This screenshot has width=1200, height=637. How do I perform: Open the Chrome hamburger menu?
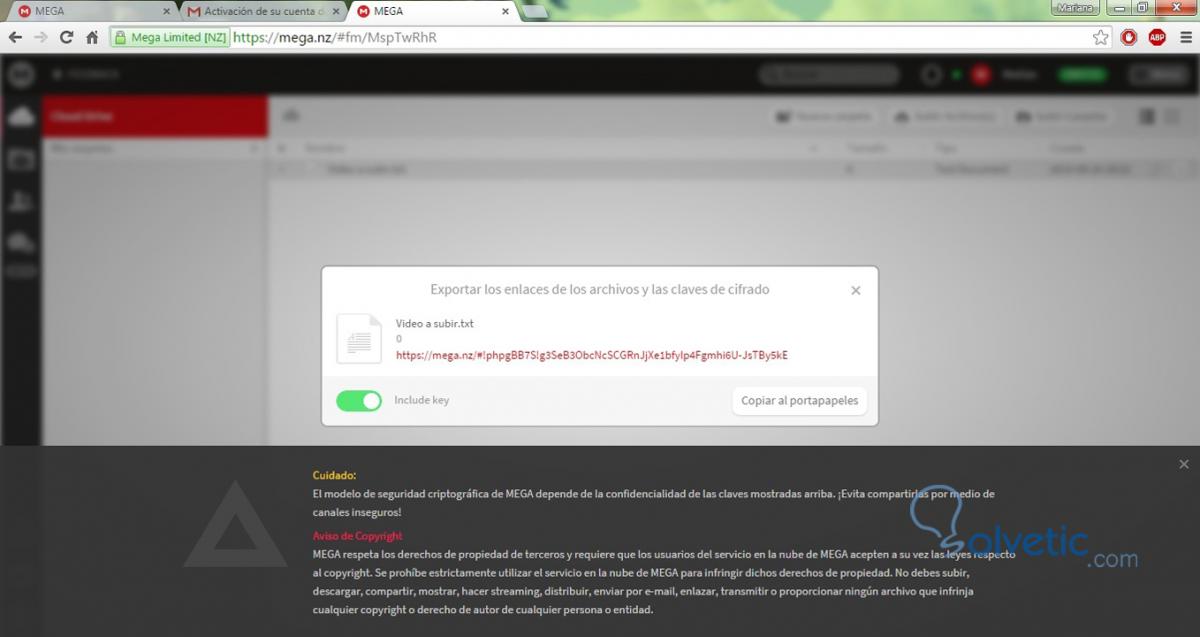click(1184, 38)
